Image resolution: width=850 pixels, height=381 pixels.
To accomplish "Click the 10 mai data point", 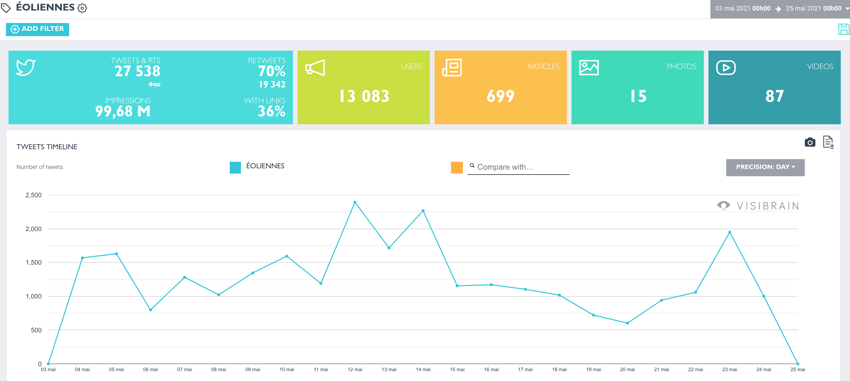I will (x=287, y=256).
